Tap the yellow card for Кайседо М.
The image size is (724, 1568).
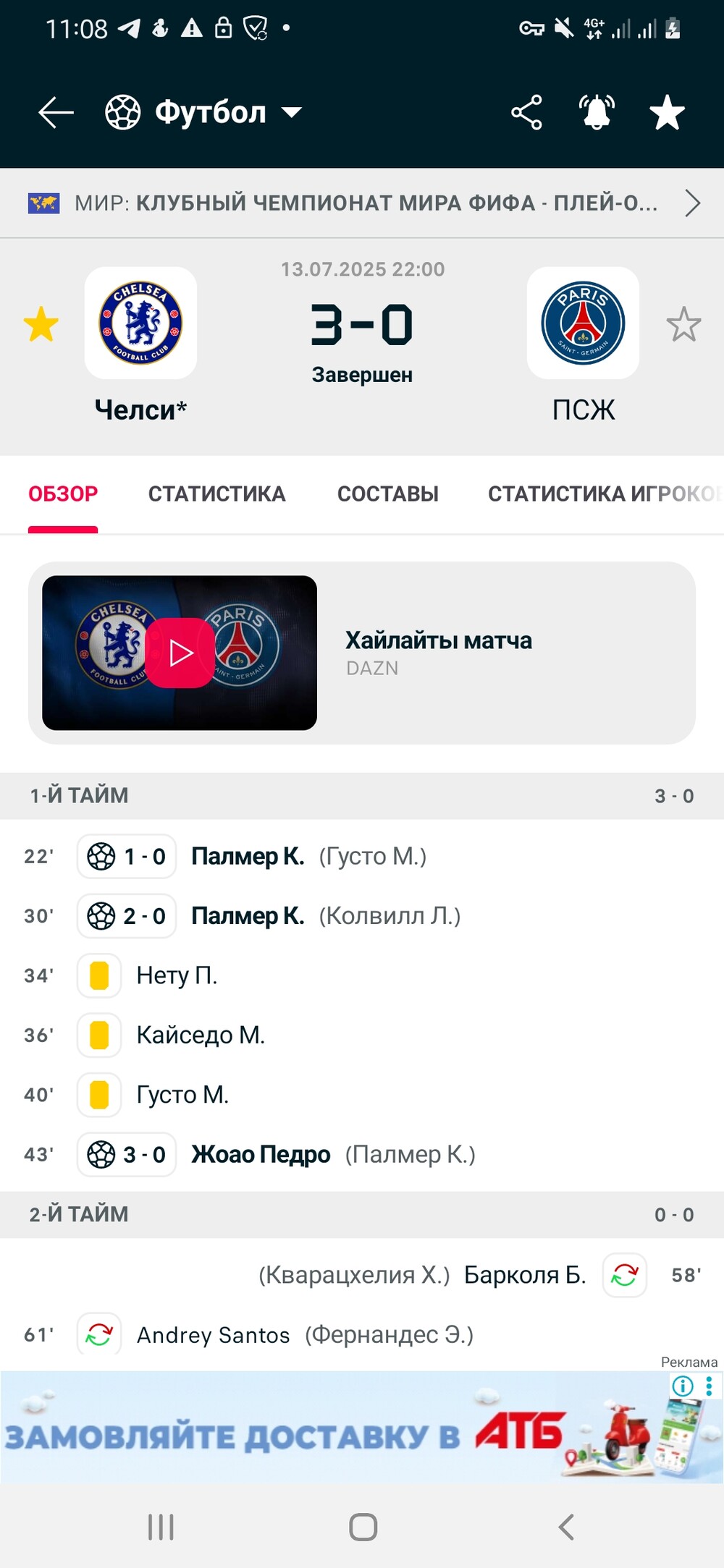tap(99, 1035)
